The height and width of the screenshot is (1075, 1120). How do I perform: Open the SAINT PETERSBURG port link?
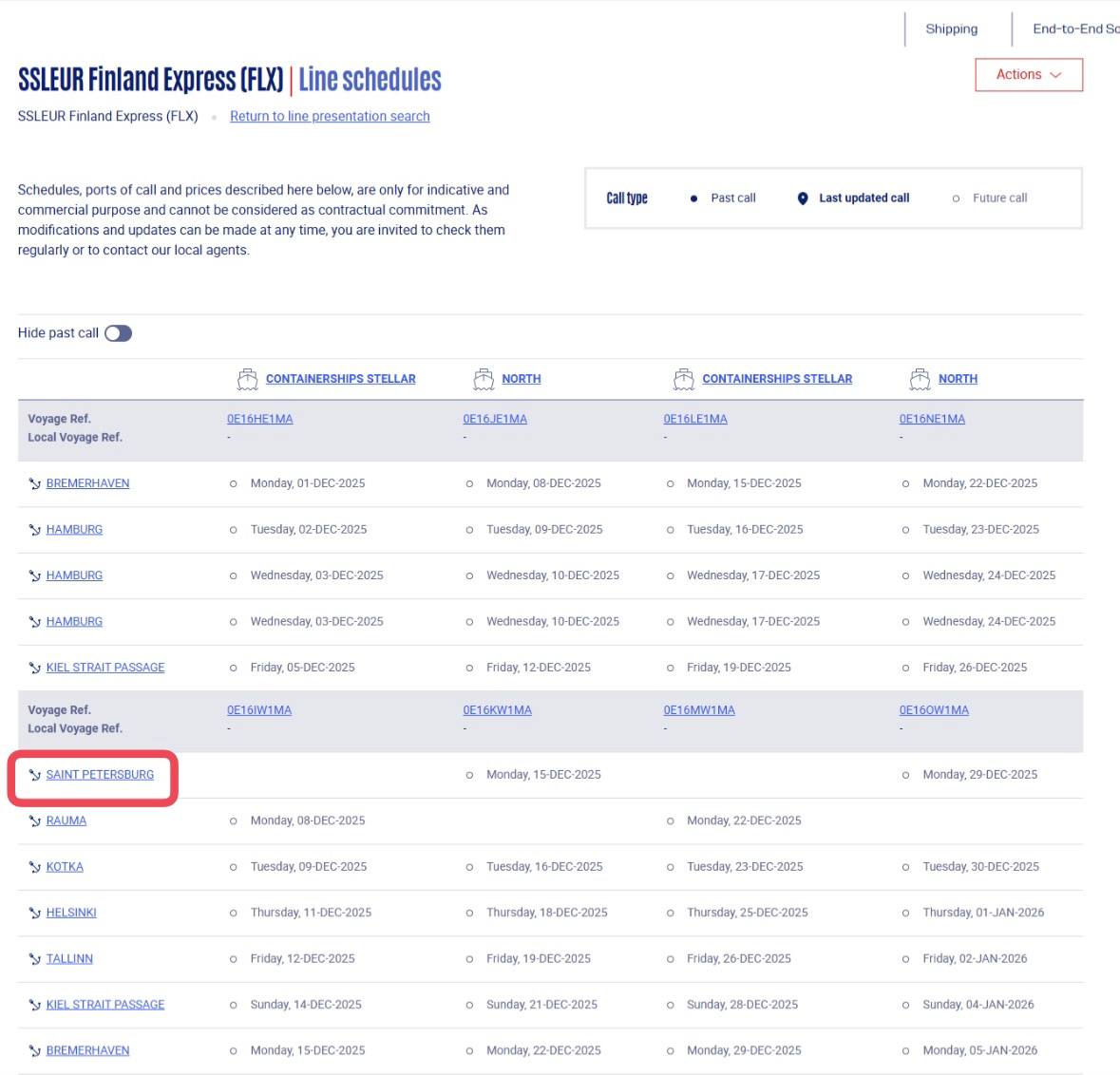tap(100, 775)
